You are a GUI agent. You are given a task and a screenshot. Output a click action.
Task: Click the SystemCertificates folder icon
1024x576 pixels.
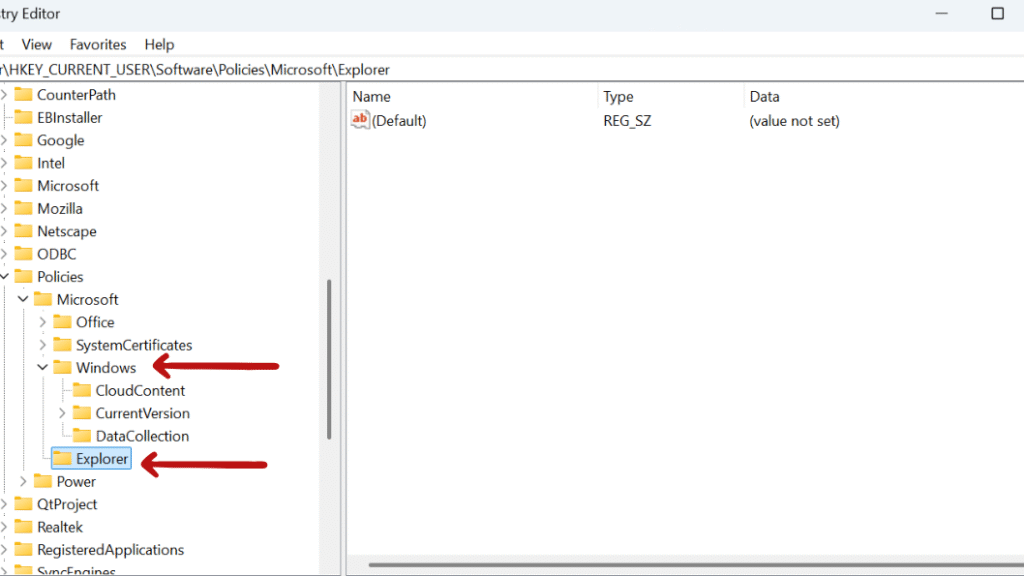coord(63,345)
